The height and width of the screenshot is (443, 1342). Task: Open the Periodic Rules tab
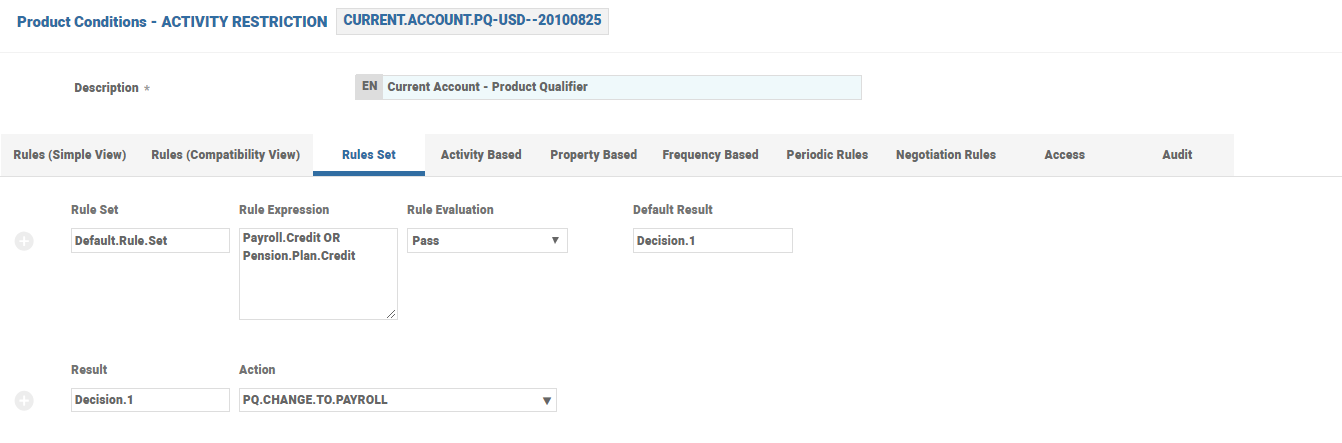point(827,155)
